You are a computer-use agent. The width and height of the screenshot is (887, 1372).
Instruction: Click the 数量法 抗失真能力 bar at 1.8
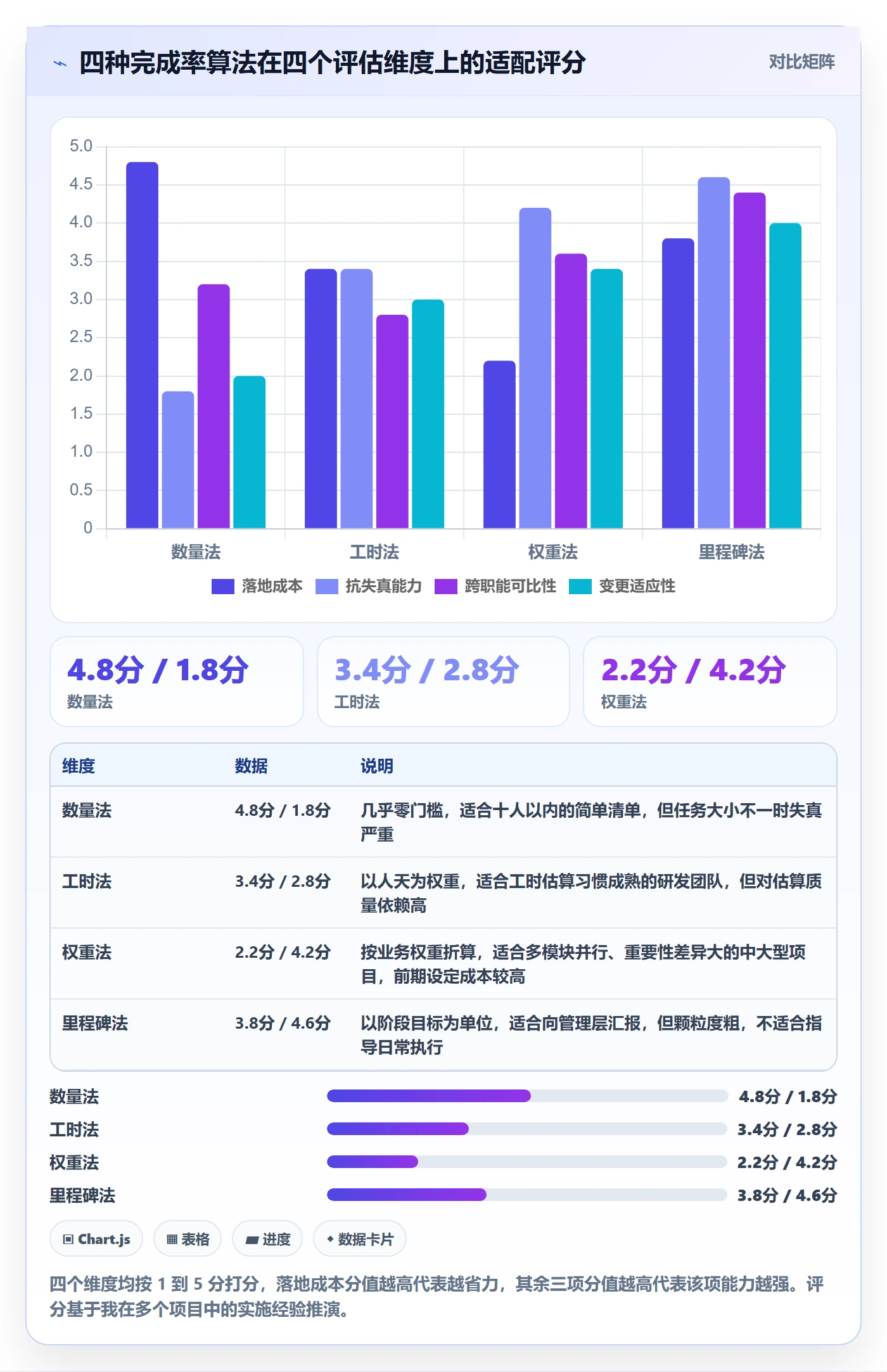[x=178, y=460]
